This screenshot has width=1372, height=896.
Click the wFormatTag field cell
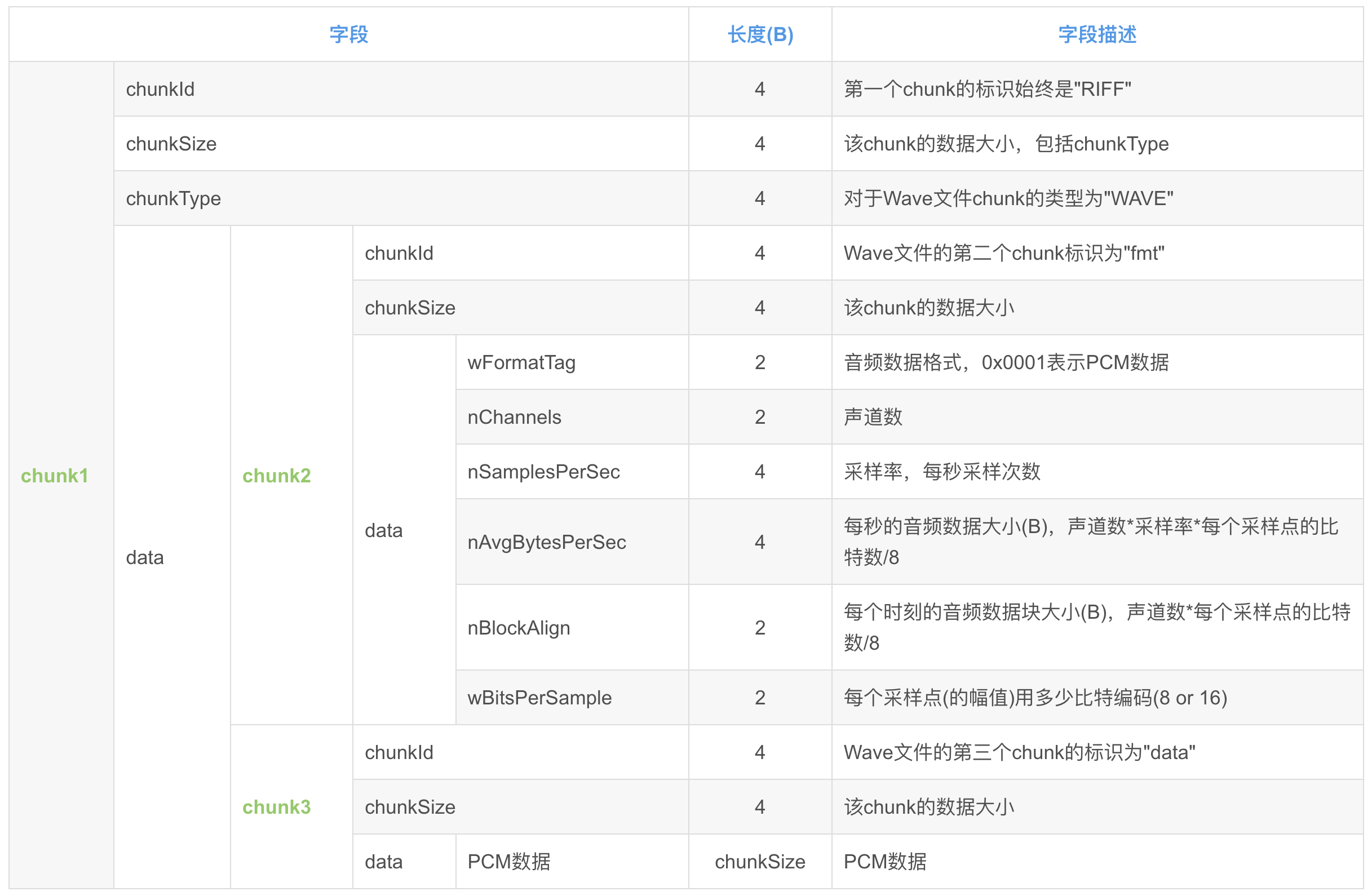click(521, 362)
